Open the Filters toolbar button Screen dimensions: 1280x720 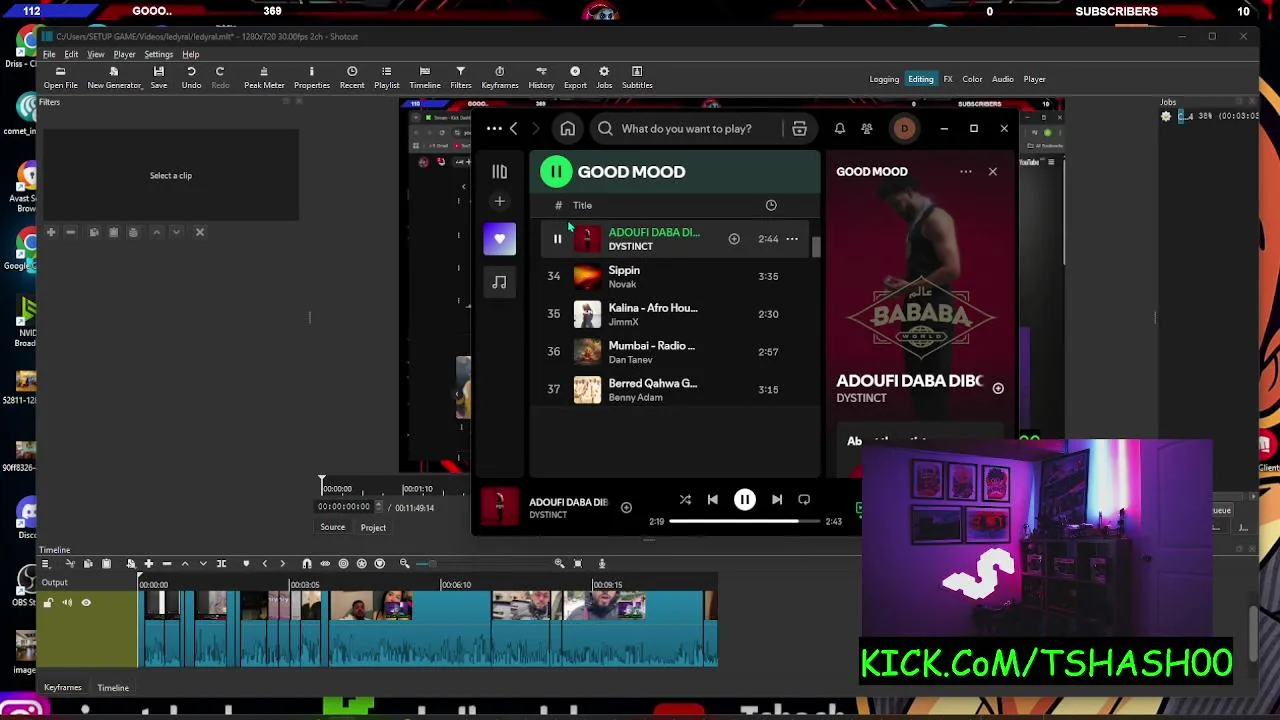point(460,77)
